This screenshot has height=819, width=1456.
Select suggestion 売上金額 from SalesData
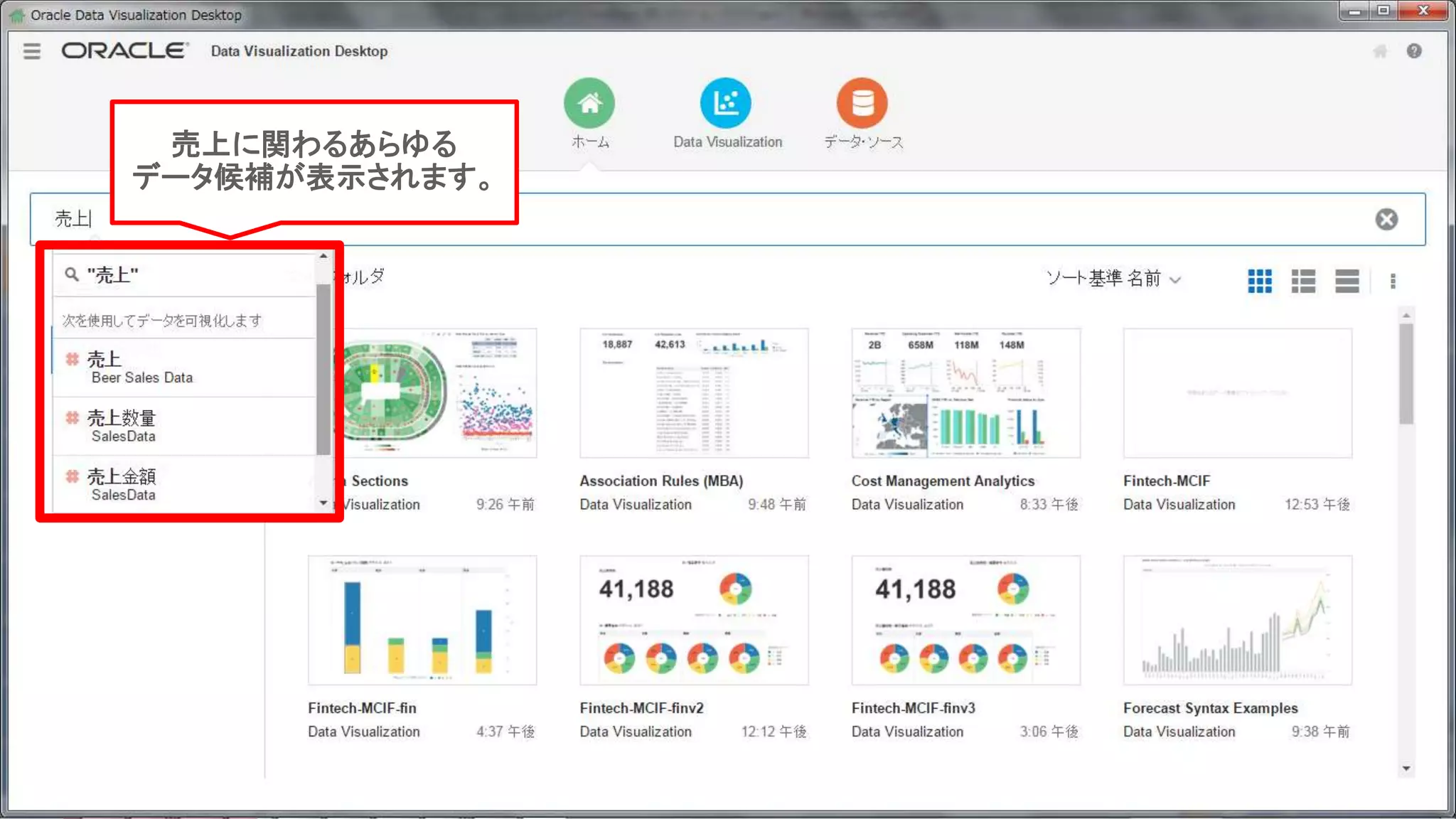(184, 484)
